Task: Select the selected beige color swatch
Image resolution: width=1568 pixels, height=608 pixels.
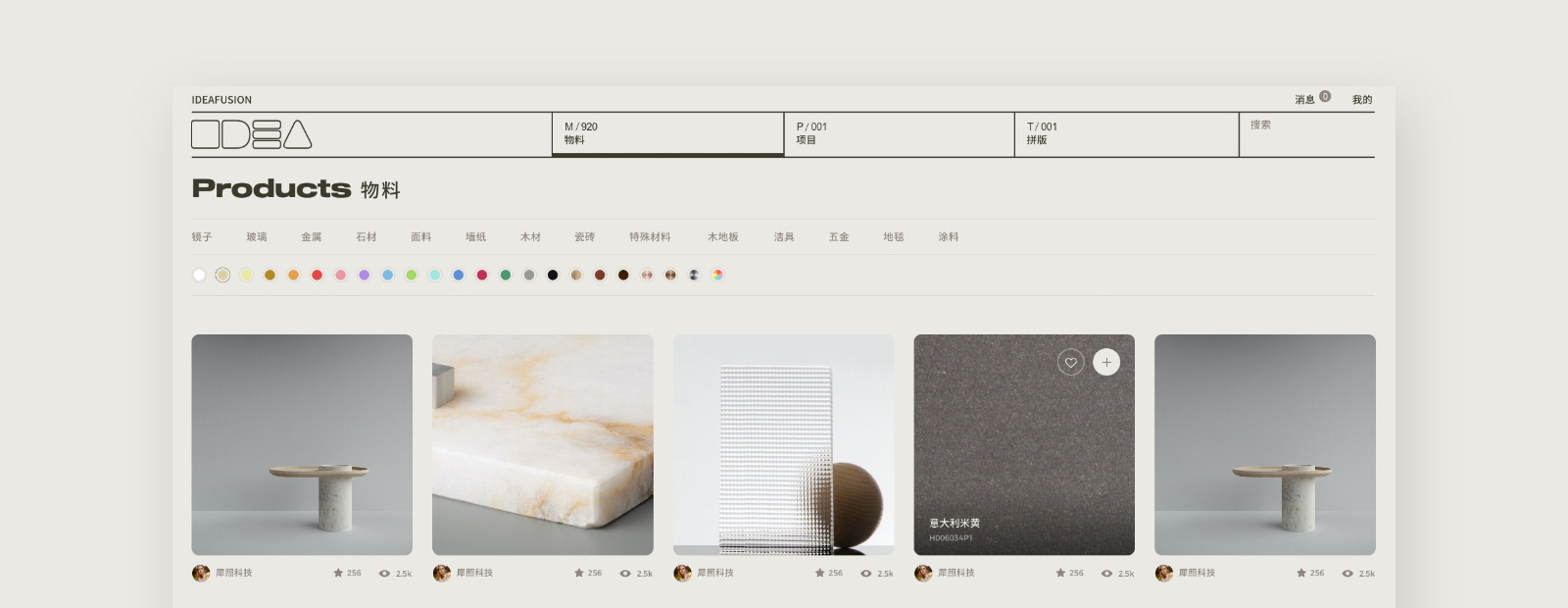Action: (x=222, y=275)
